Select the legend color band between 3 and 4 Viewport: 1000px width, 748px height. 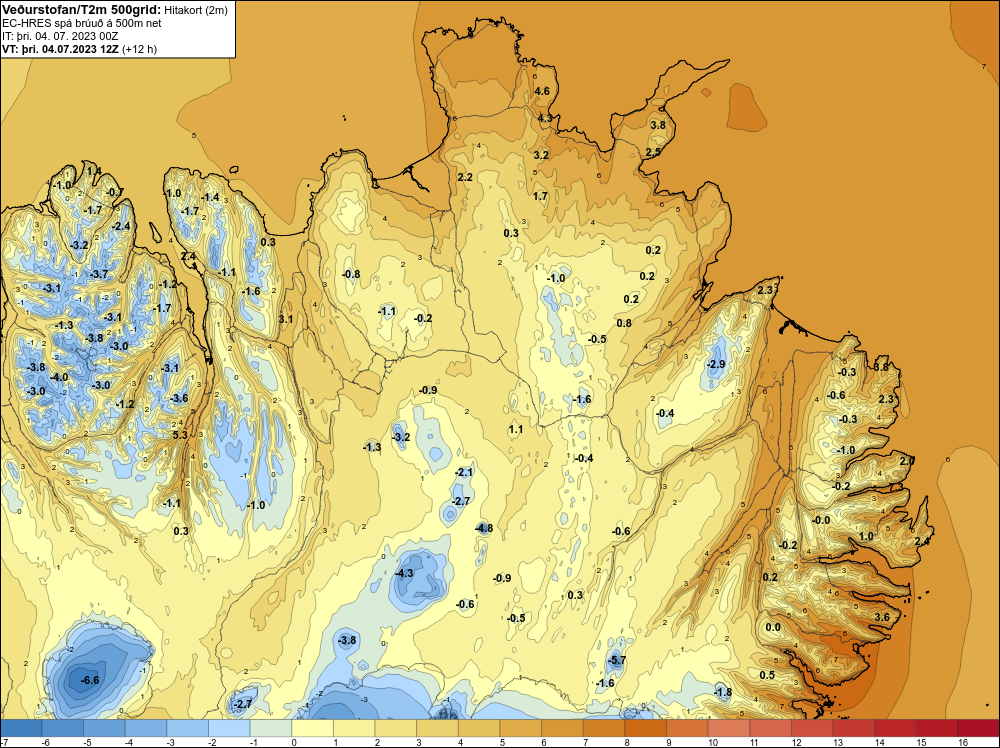438,728
